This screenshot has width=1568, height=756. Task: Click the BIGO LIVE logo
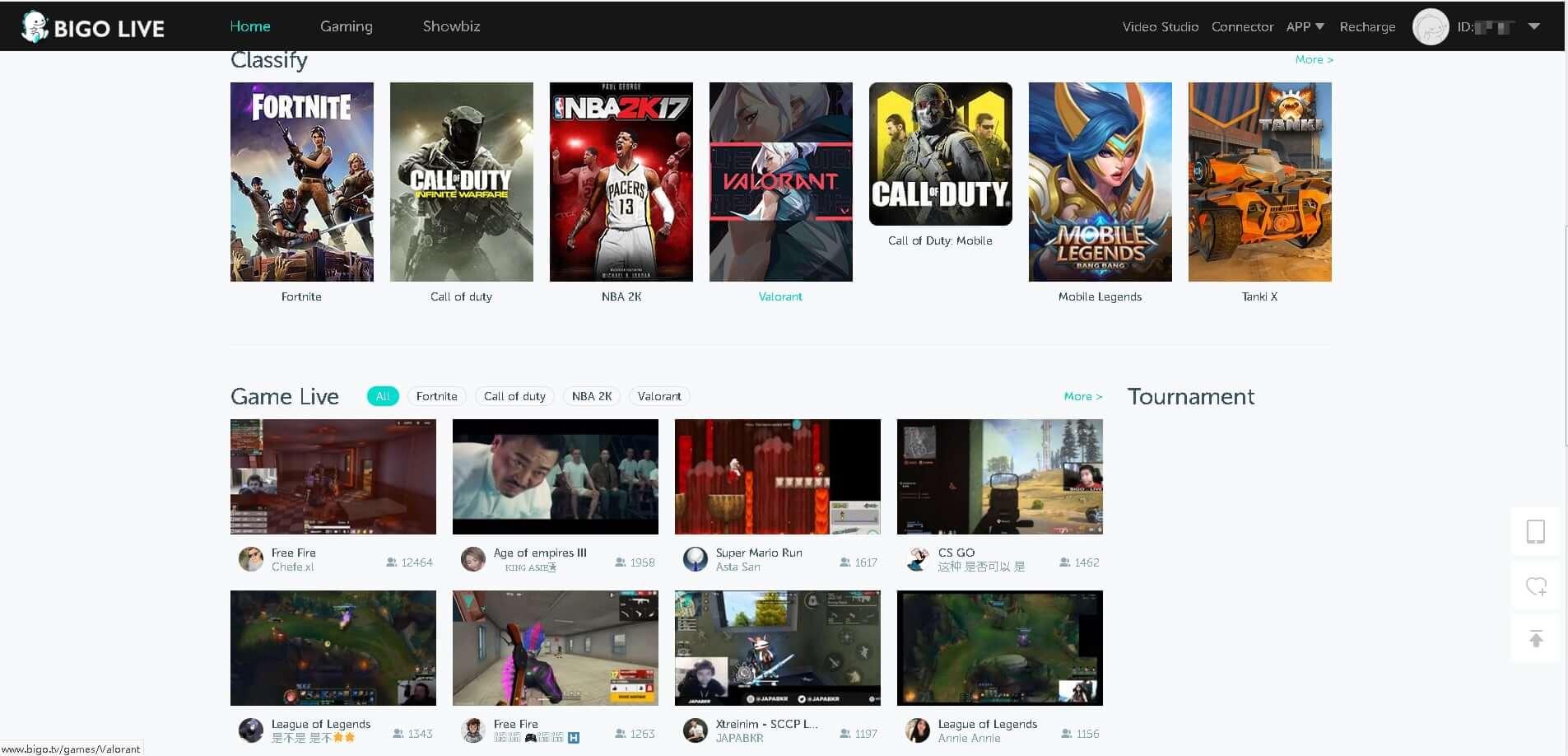point(93,27)
